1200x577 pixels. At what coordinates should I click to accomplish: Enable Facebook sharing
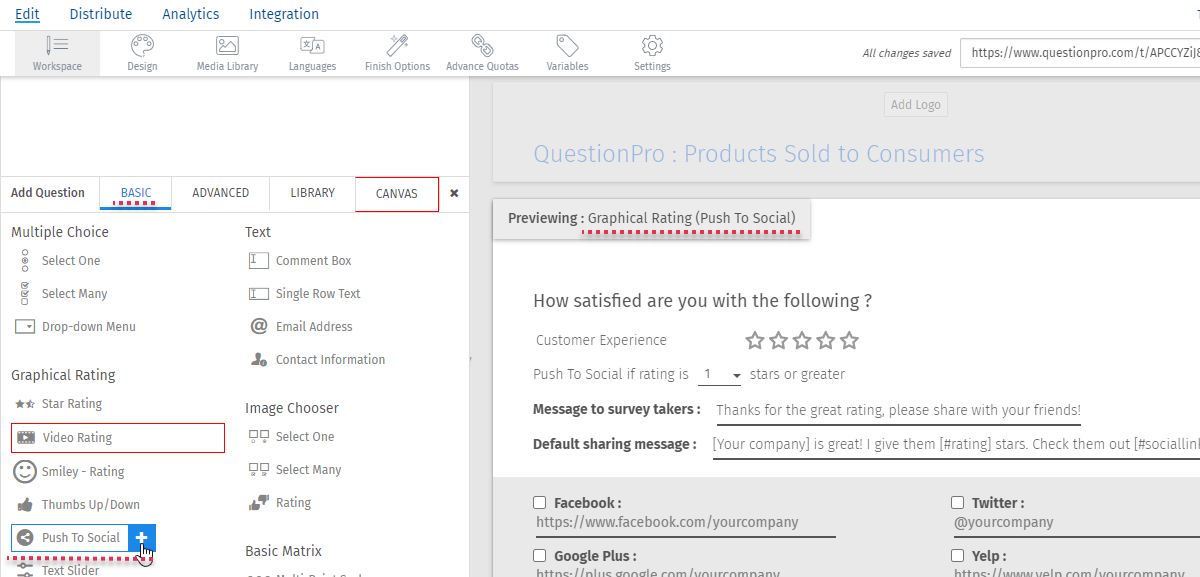click(539, 502)
